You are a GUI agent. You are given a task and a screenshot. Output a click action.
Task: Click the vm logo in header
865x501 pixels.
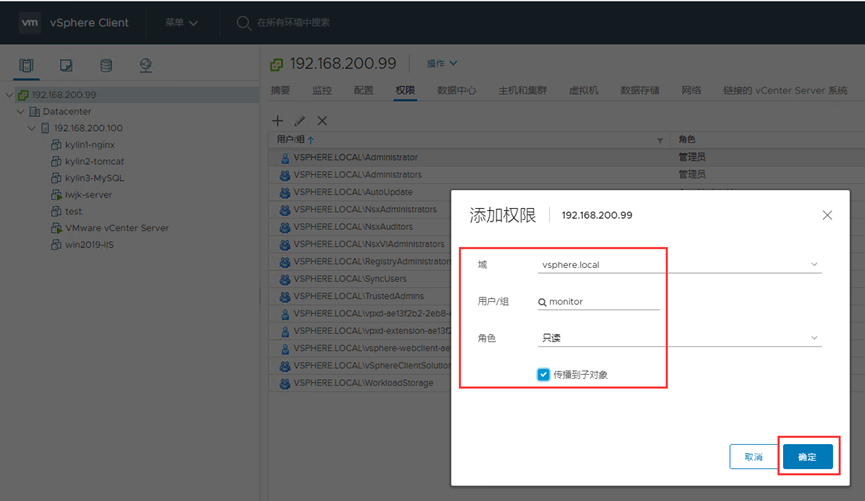click(30, 23)
